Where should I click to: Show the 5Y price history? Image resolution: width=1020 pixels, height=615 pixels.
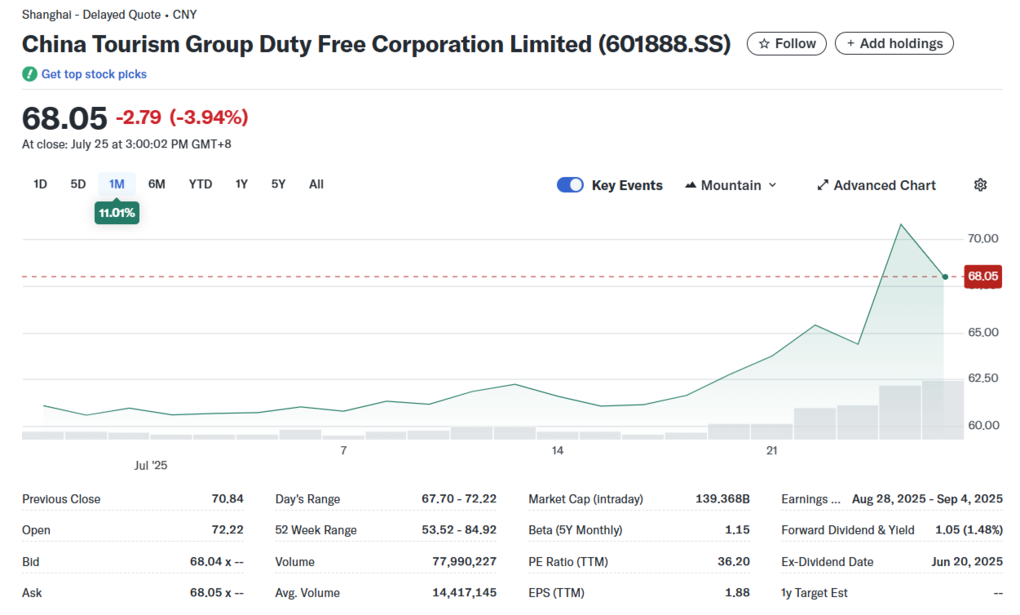pyautogui.click(x=278, y=184)
